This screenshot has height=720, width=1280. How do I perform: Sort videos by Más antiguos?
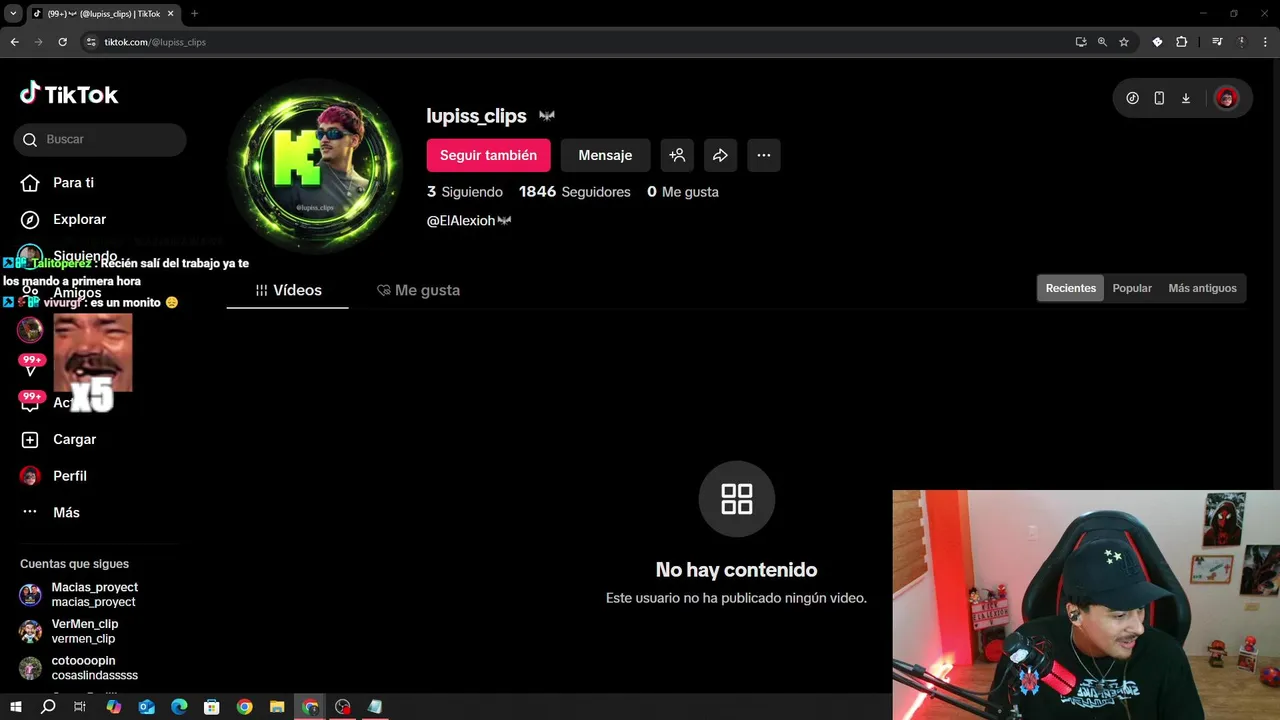1202,288
